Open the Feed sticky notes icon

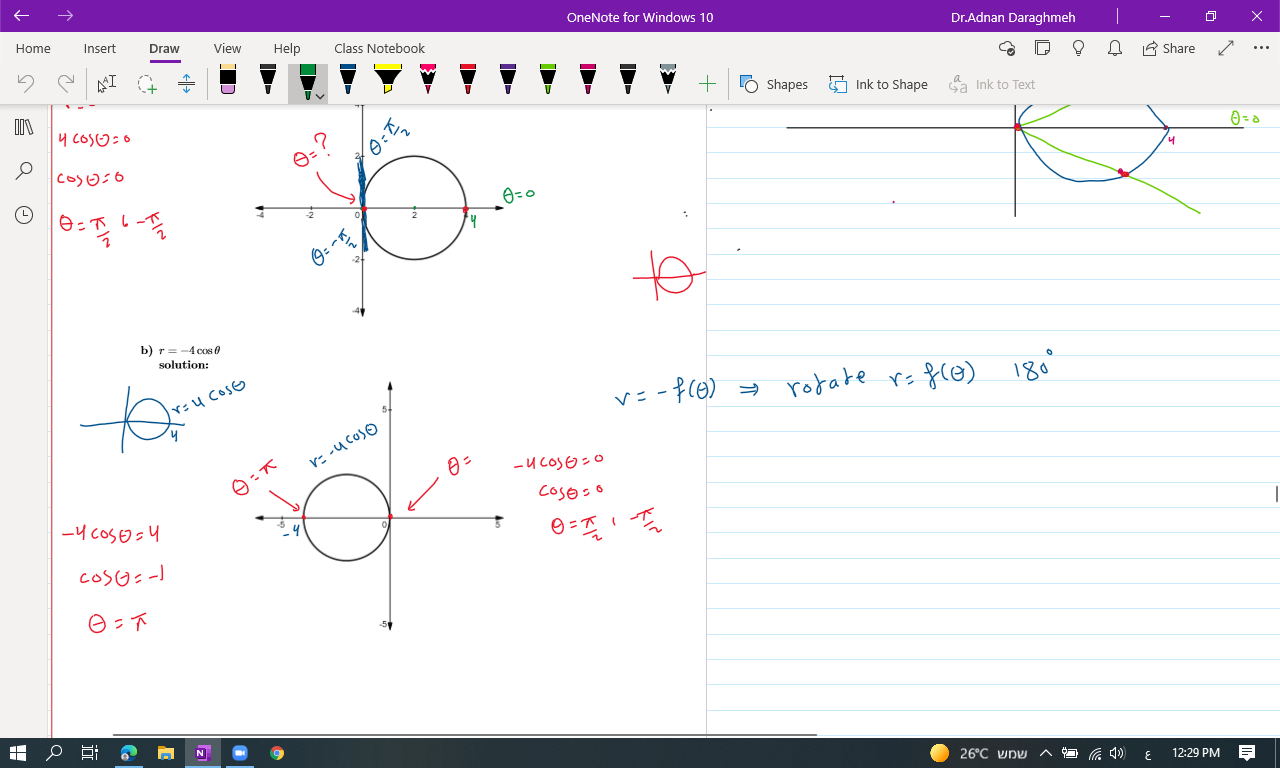pos(1043,48)
